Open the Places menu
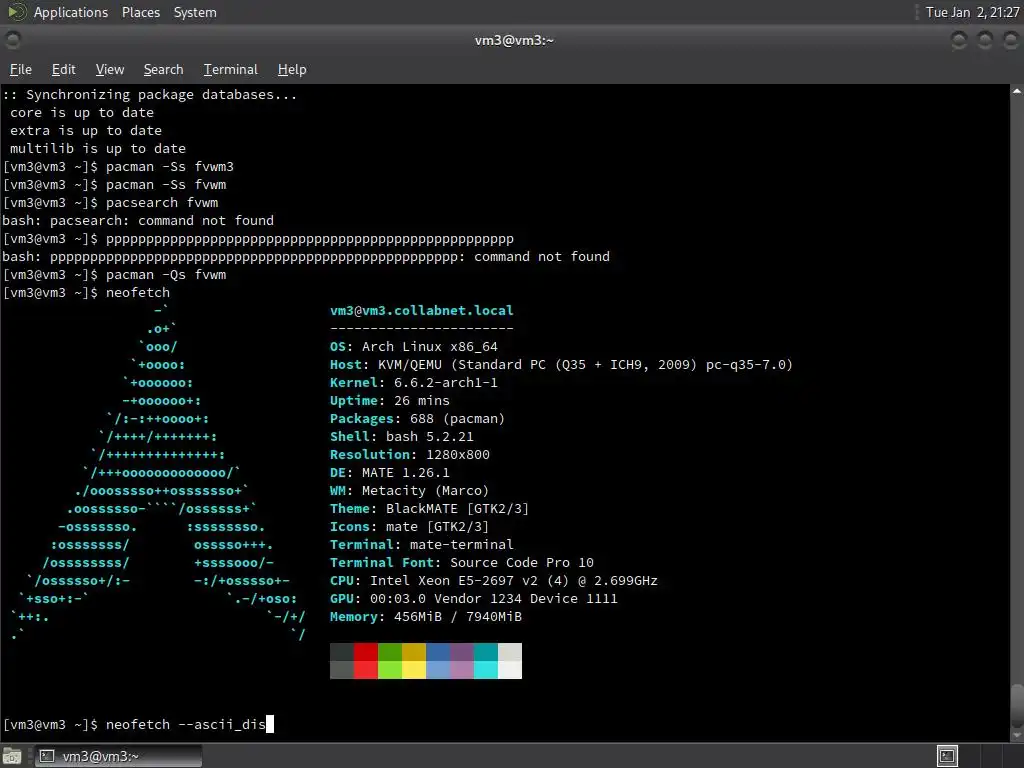Screen dimensions: 1024x768 pyautogui.click(x=140, y=12)
